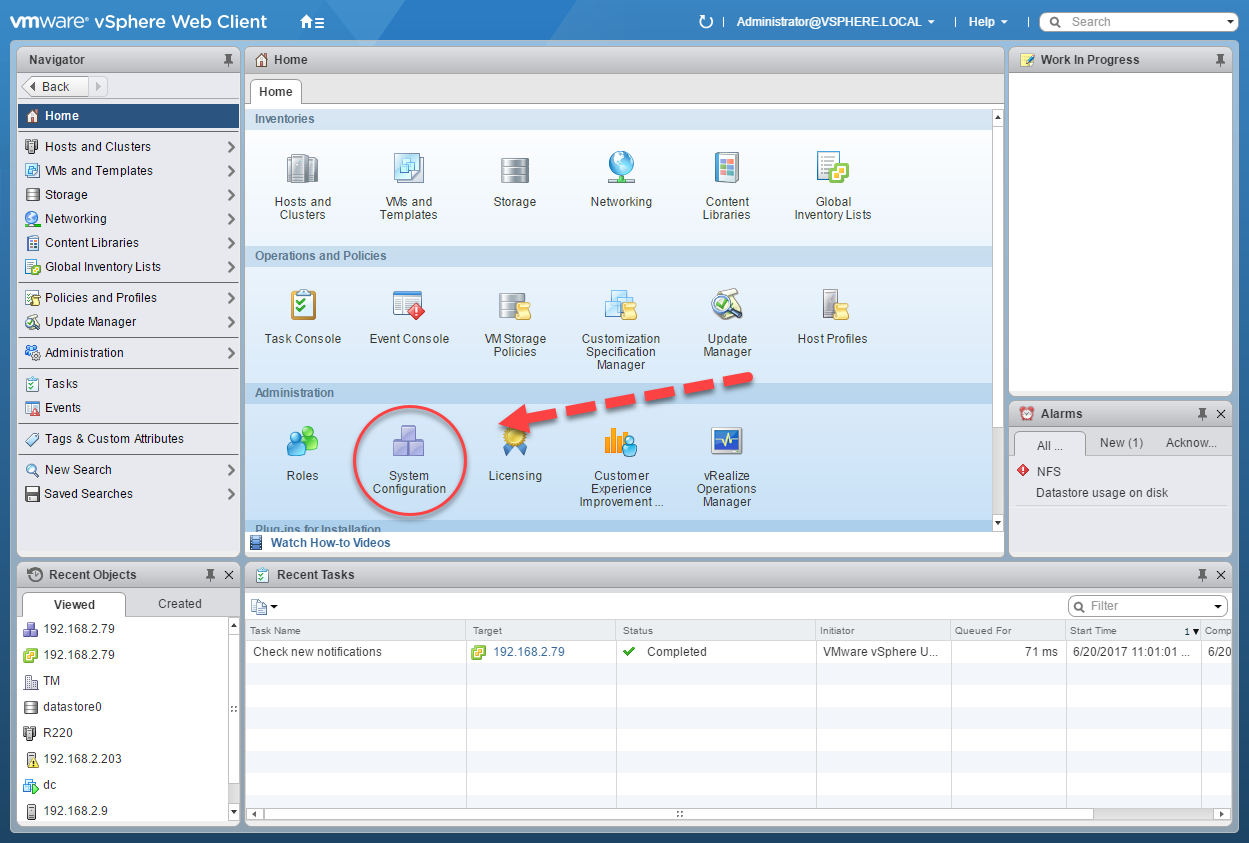The width and height of the screenshot is (1249, 843).
Task: Open the Hosts and Clusters inventory icon
Action: (302, 170)
